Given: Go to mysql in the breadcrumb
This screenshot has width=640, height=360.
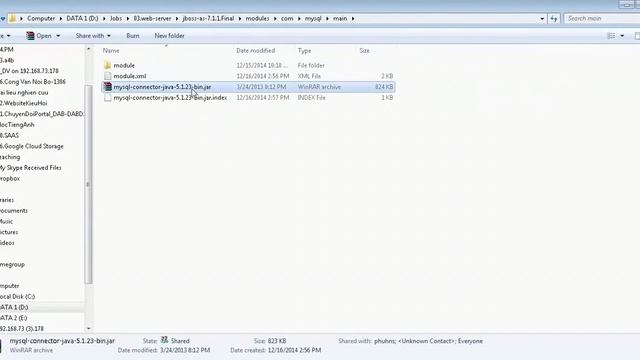Looking at the screenshot, I should click(x=313, y=19).
